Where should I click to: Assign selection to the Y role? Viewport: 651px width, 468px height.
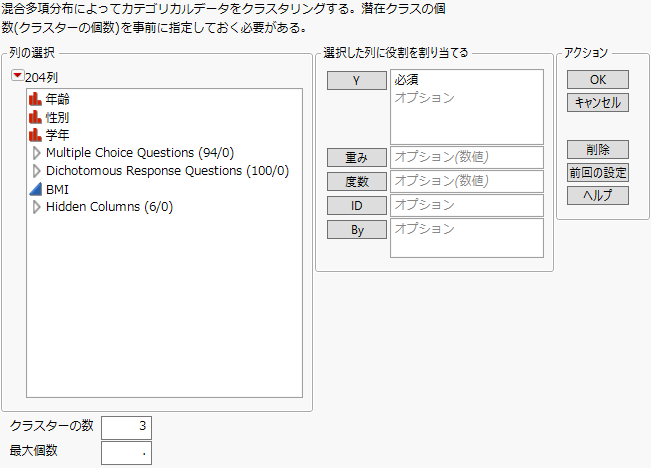tap(356, 80)
